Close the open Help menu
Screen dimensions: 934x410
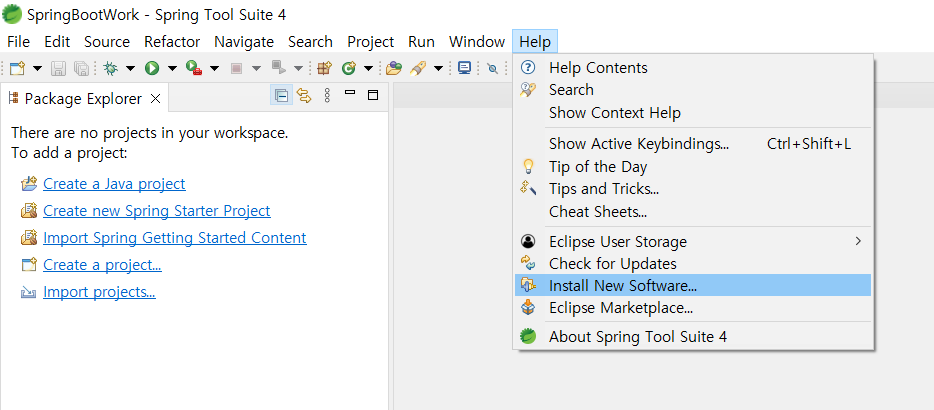[535, 42]
